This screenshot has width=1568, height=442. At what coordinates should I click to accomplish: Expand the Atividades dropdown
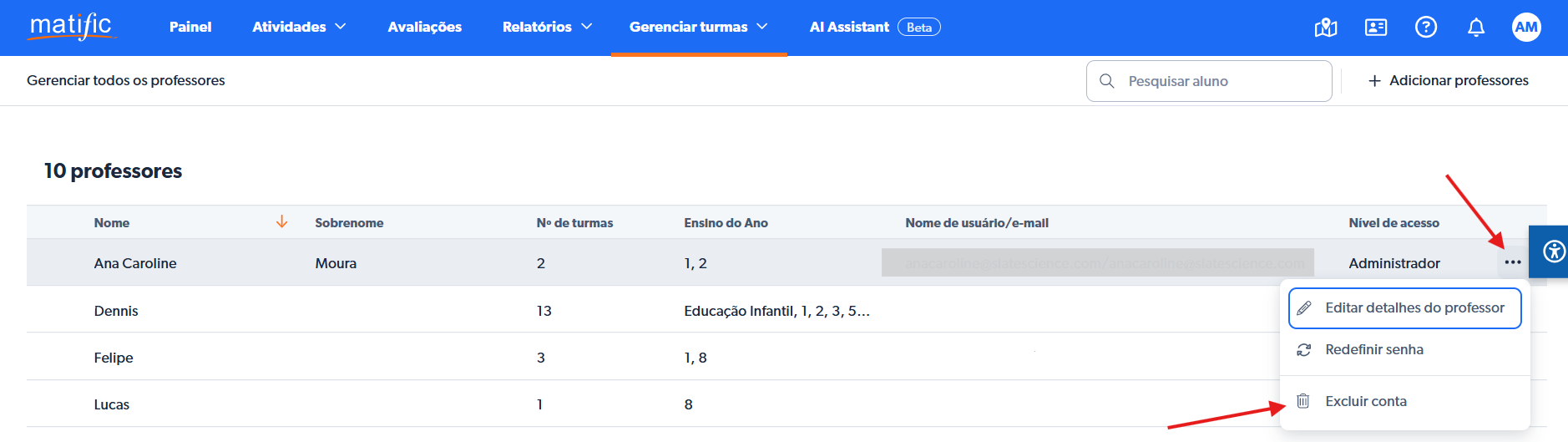(299, 27)
